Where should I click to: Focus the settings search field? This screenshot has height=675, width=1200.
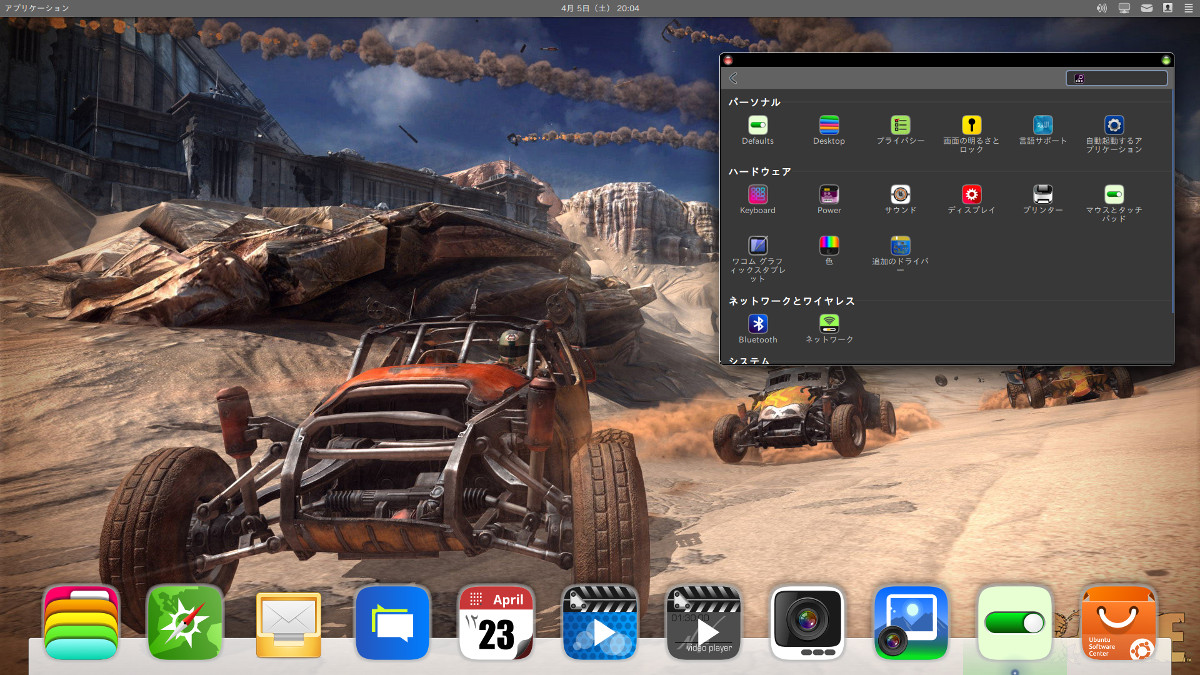[x=1117, y=78]
